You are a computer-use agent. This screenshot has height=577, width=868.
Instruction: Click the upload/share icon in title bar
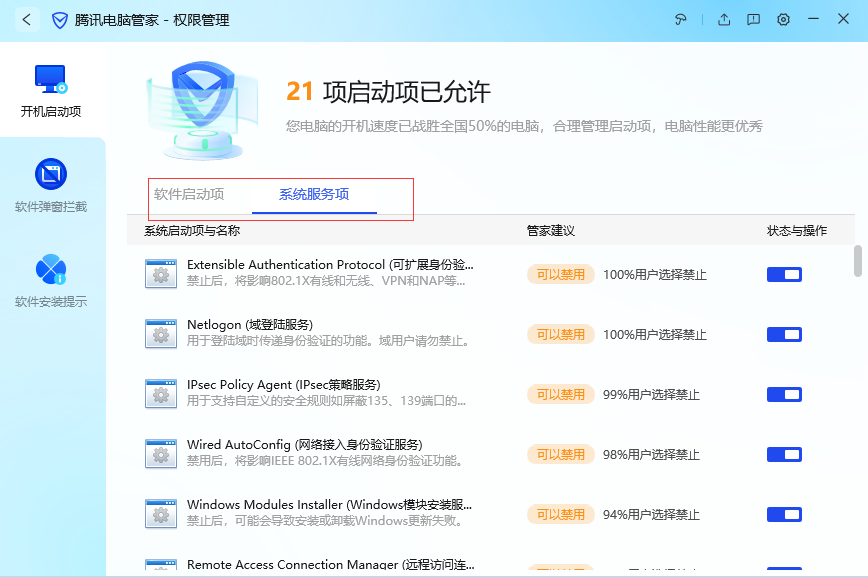[x=724, y=20]
